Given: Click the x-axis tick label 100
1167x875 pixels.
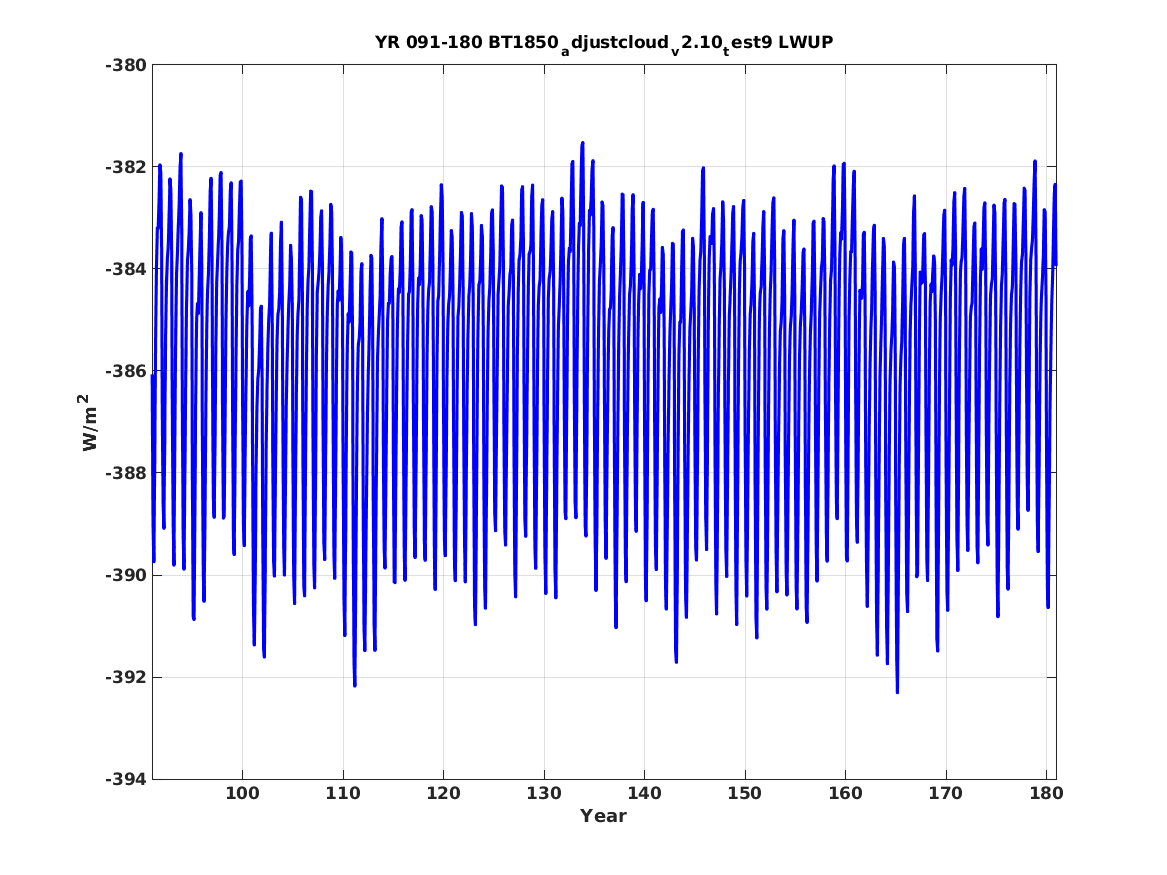Looking at the screenshot, I should click(x=243, y=793).
